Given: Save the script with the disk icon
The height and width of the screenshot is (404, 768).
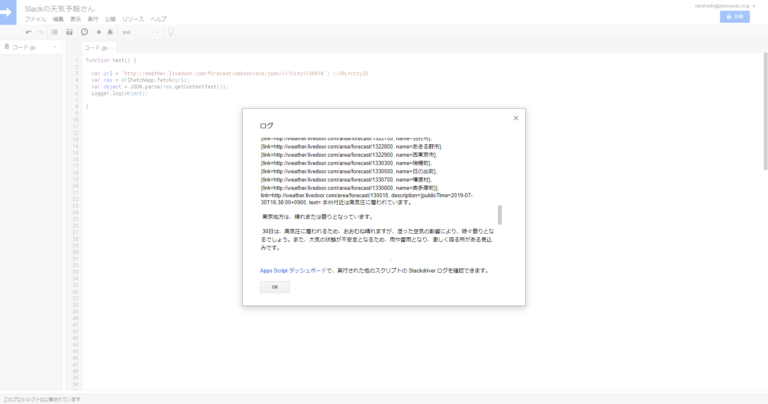Looking at the screenshot, I should coord(69,32).
